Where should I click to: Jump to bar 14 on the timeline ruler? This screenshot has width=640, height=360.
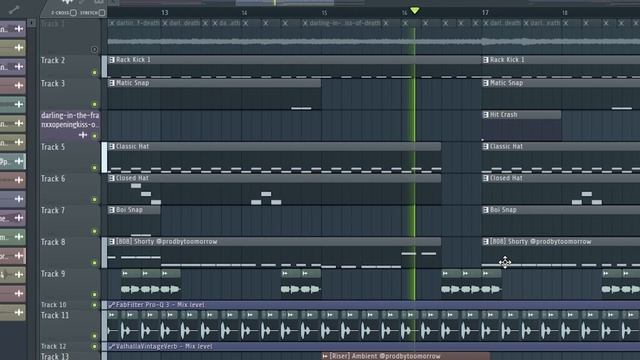[244, 13]
